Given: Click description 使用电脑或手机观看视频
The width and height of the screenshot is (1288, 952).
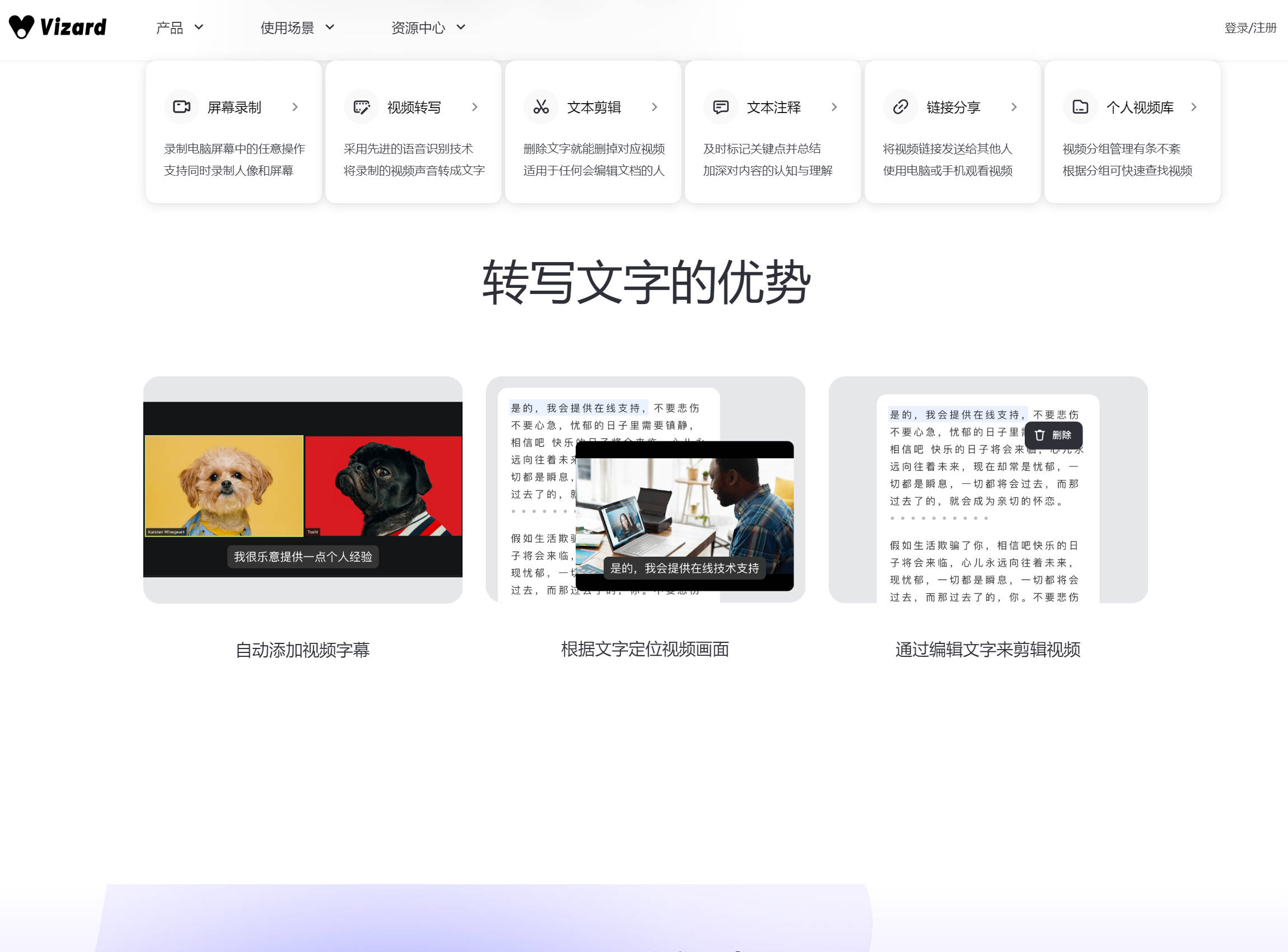Looking at the screenshot, I should (948, 171).
